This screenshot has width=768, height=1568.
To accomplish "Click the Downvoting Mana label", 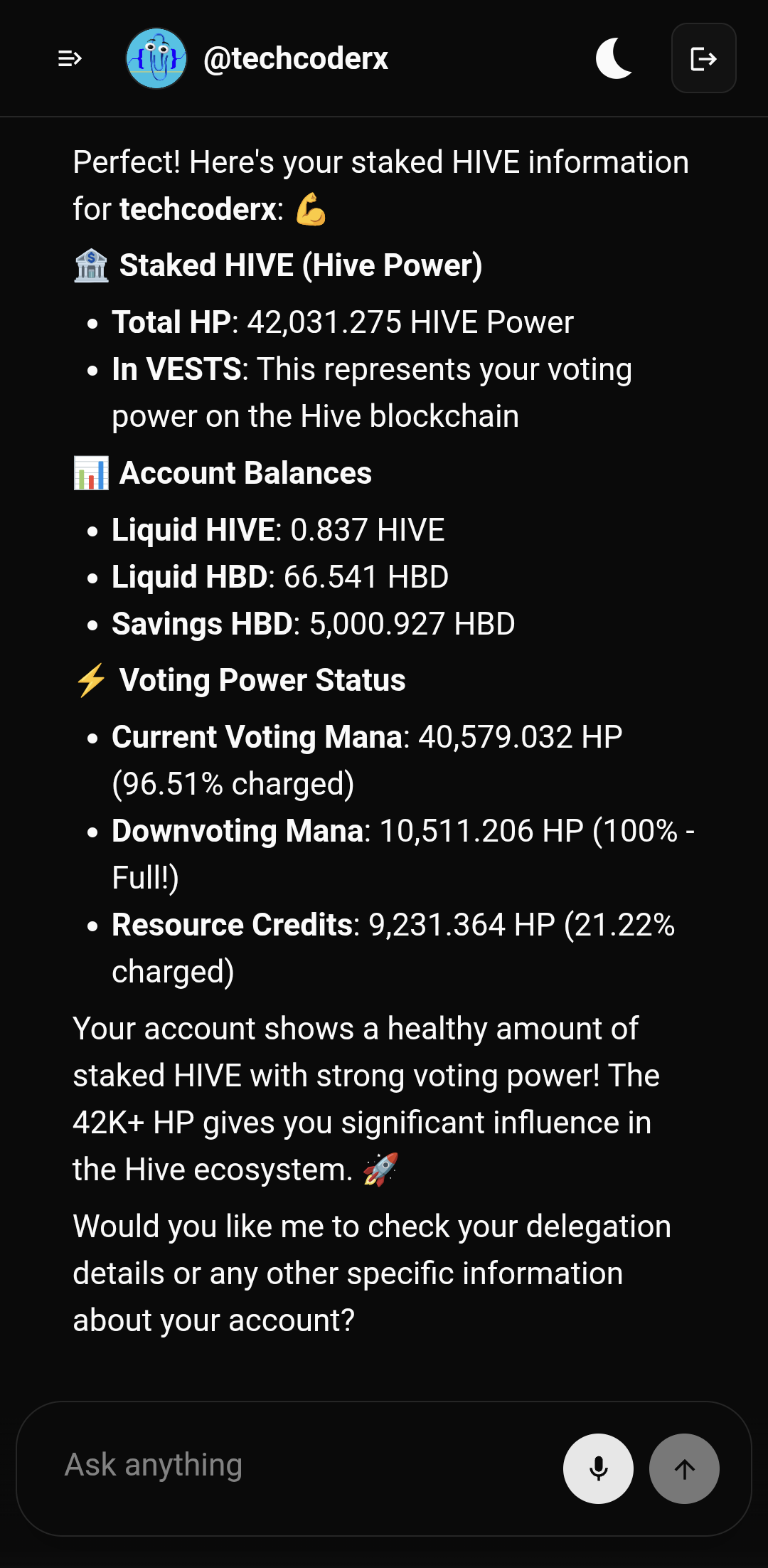I will tap(237, 831).
